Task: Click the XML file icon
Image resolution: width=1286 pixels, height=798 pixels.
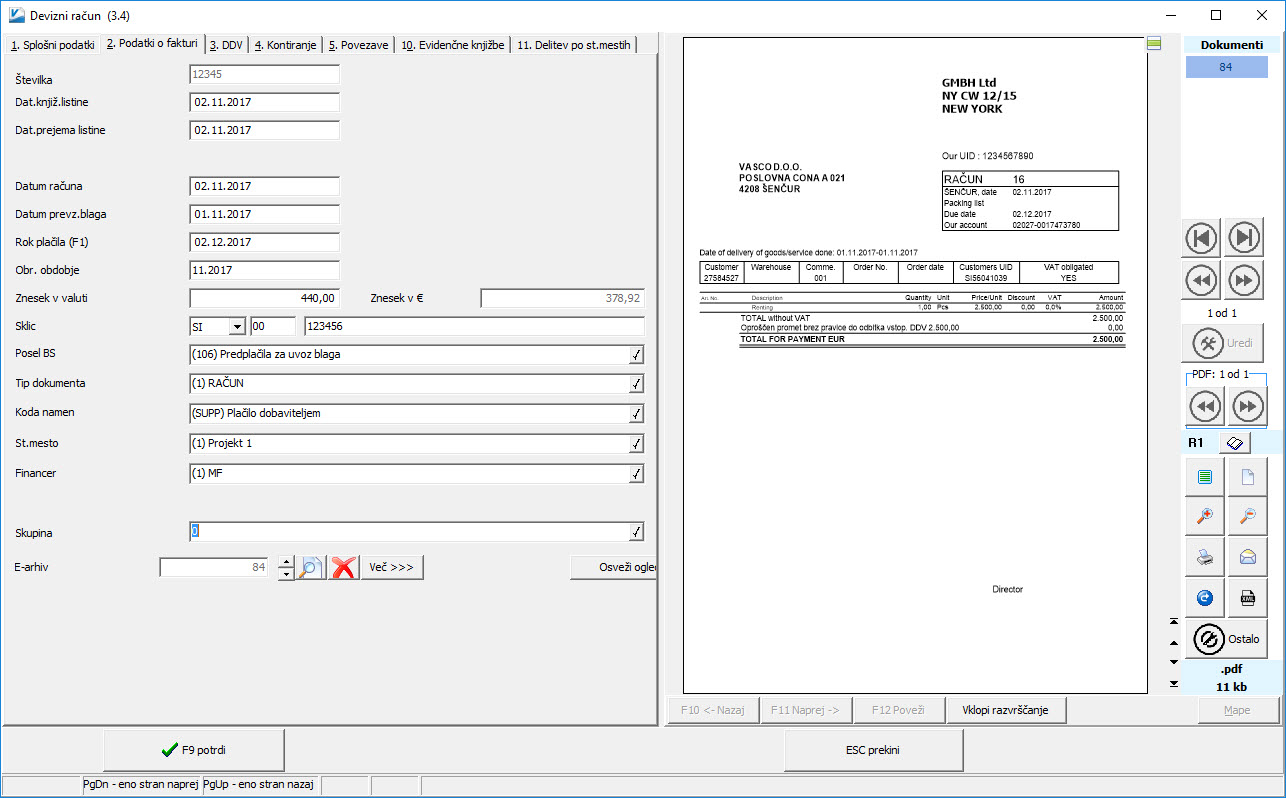Action: pos(1247,598)
